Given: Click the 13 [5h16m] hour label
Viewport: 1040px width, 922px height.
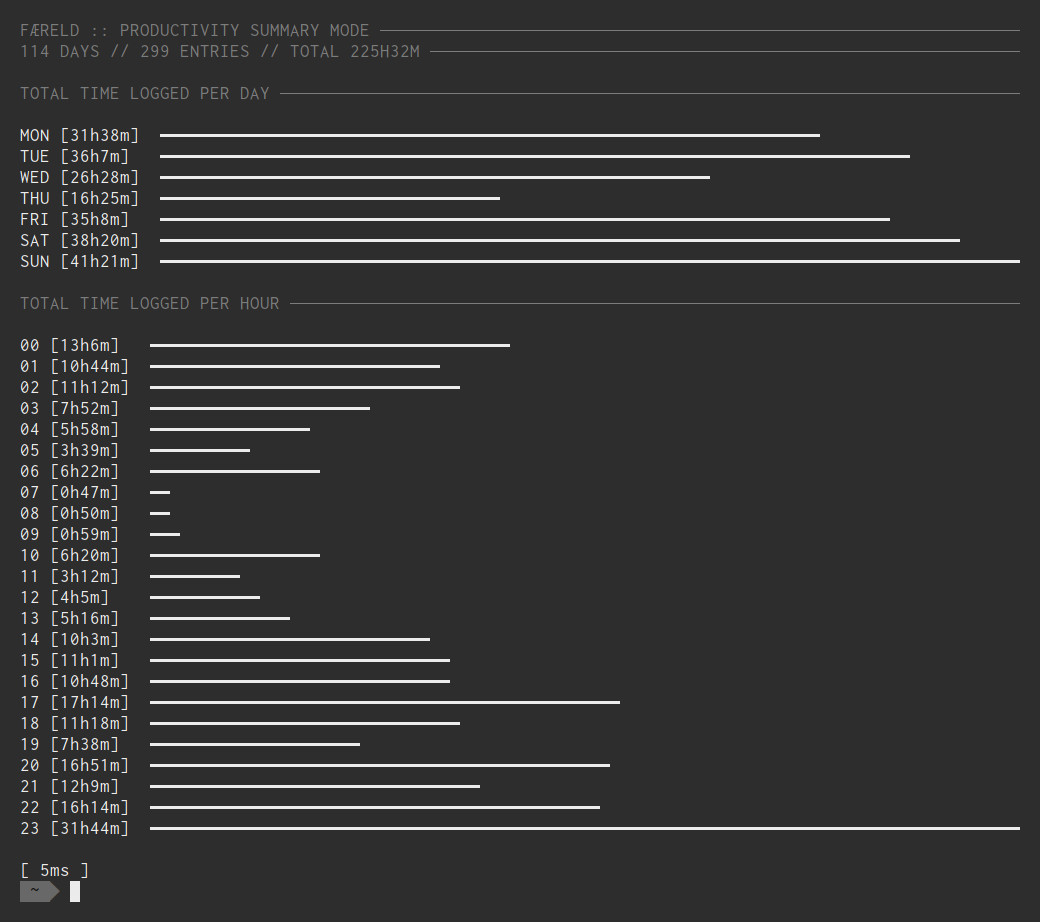Looking at the screenshot, I should tap(70, 619).
